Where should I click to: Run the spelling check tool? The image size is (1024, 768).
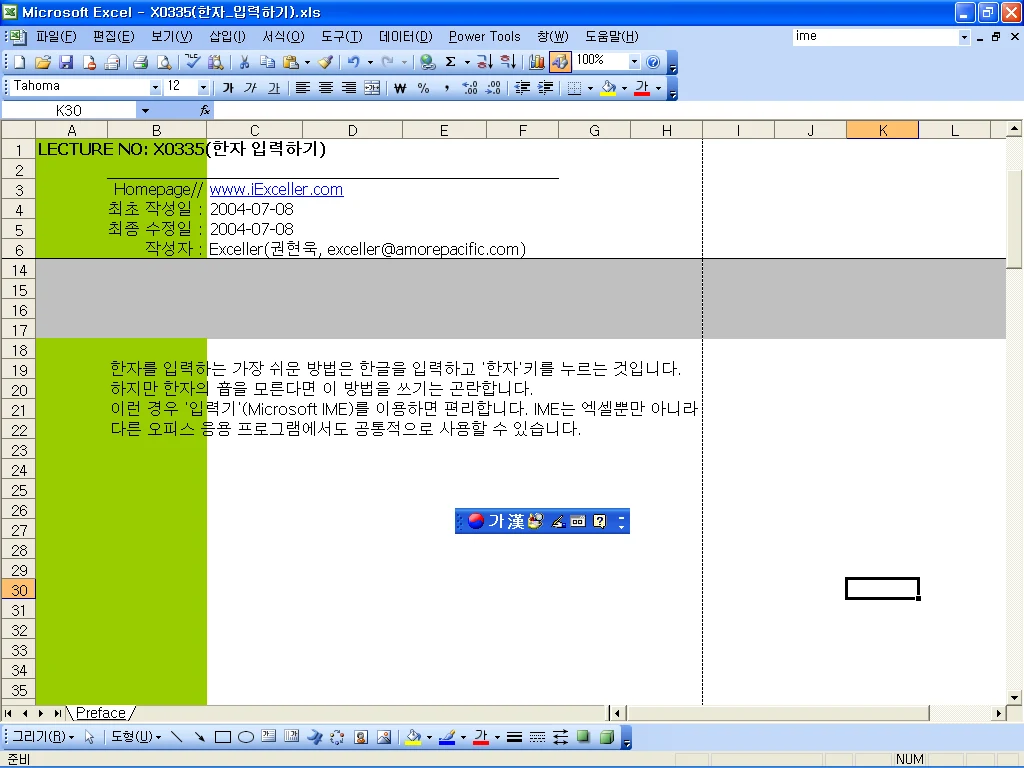[192, 62]
